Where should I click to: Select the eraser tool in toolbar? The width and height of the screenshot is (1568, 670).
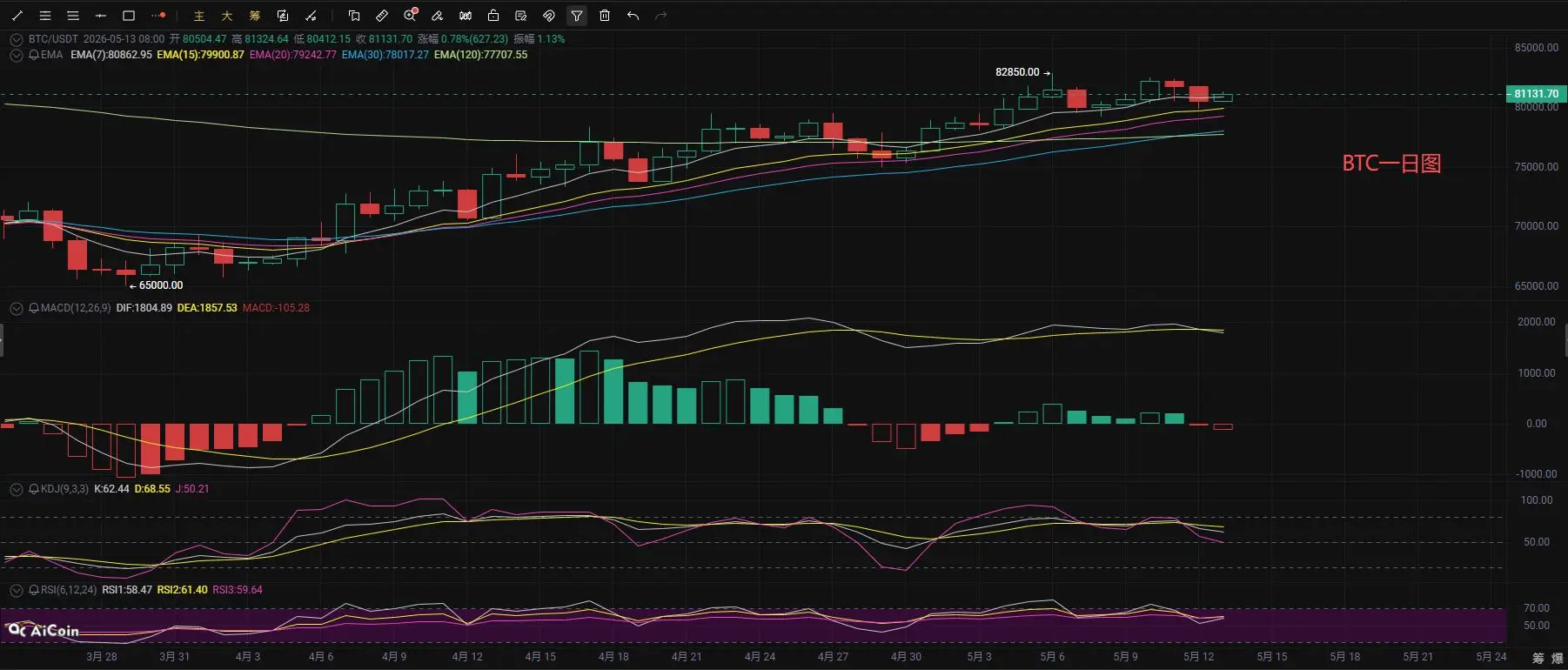[x=438, y=16]
